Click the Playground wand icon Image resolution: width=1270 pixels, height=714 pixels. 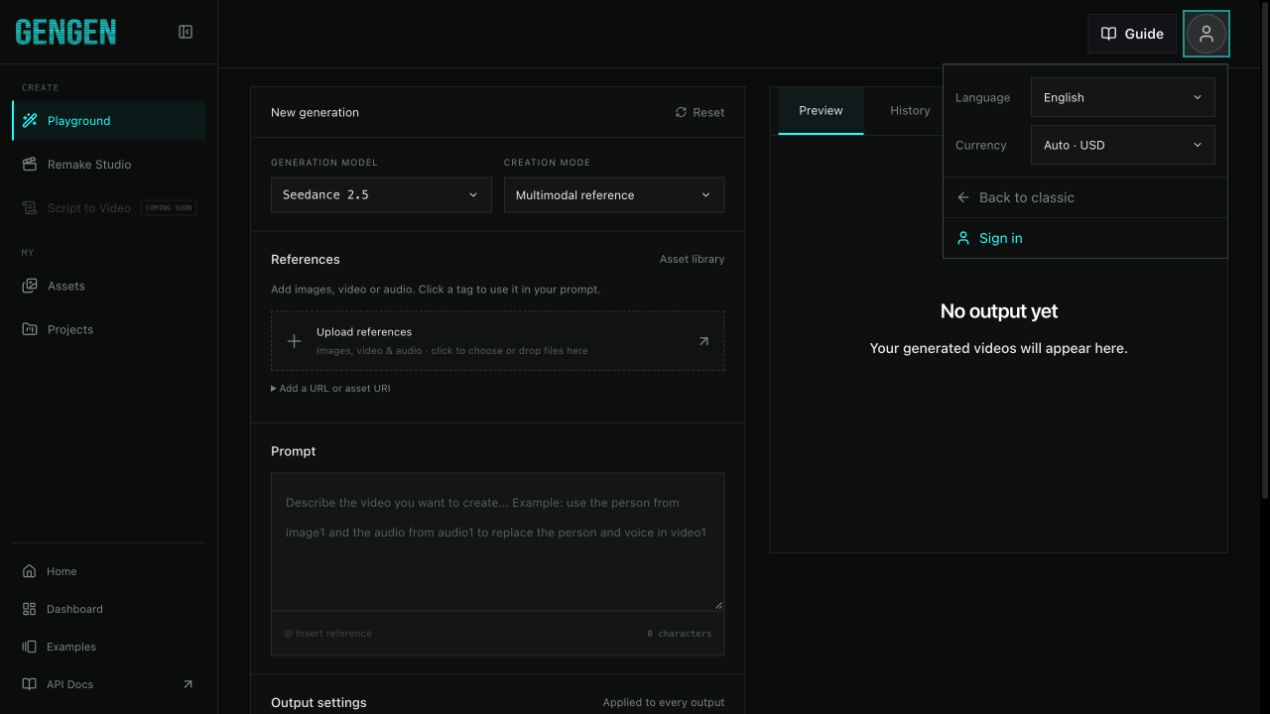click(29, 121)
